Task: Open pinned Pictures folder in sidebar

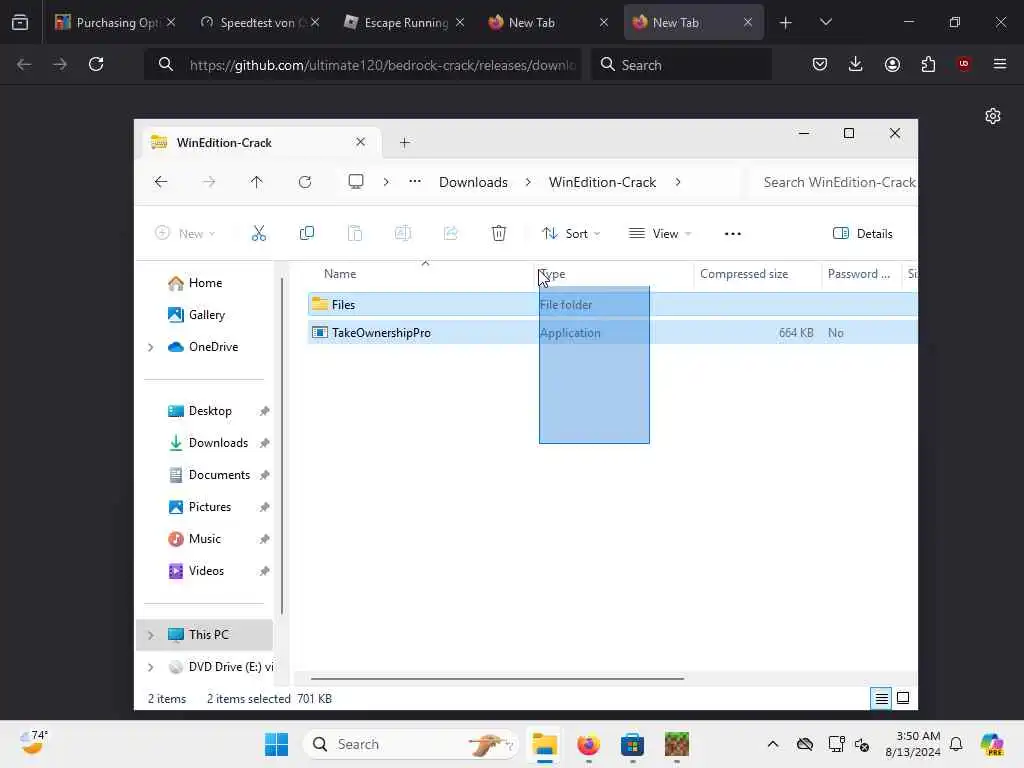Action: (209, 507)
